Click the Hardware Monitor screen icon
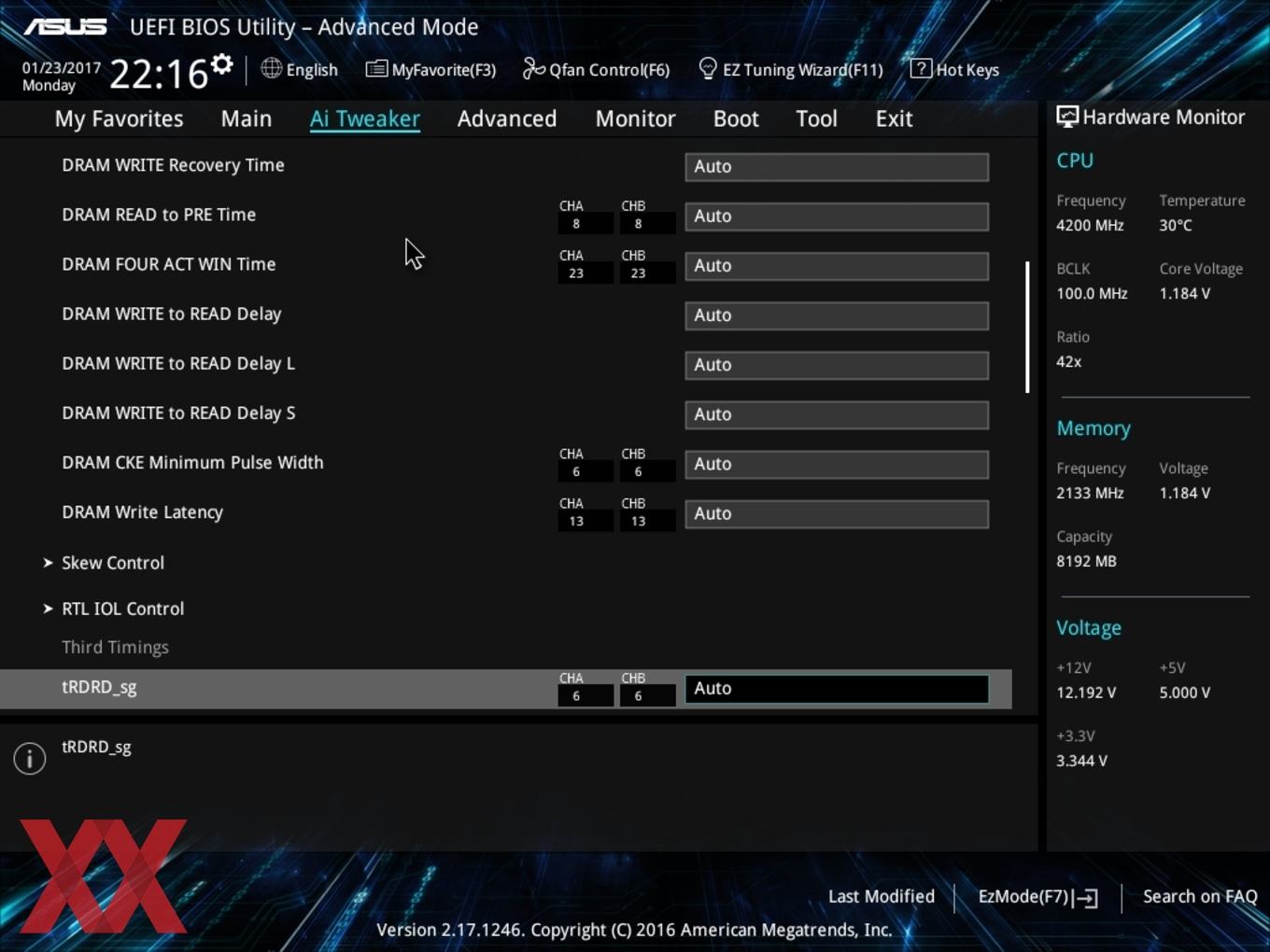 pos(1067,118)
